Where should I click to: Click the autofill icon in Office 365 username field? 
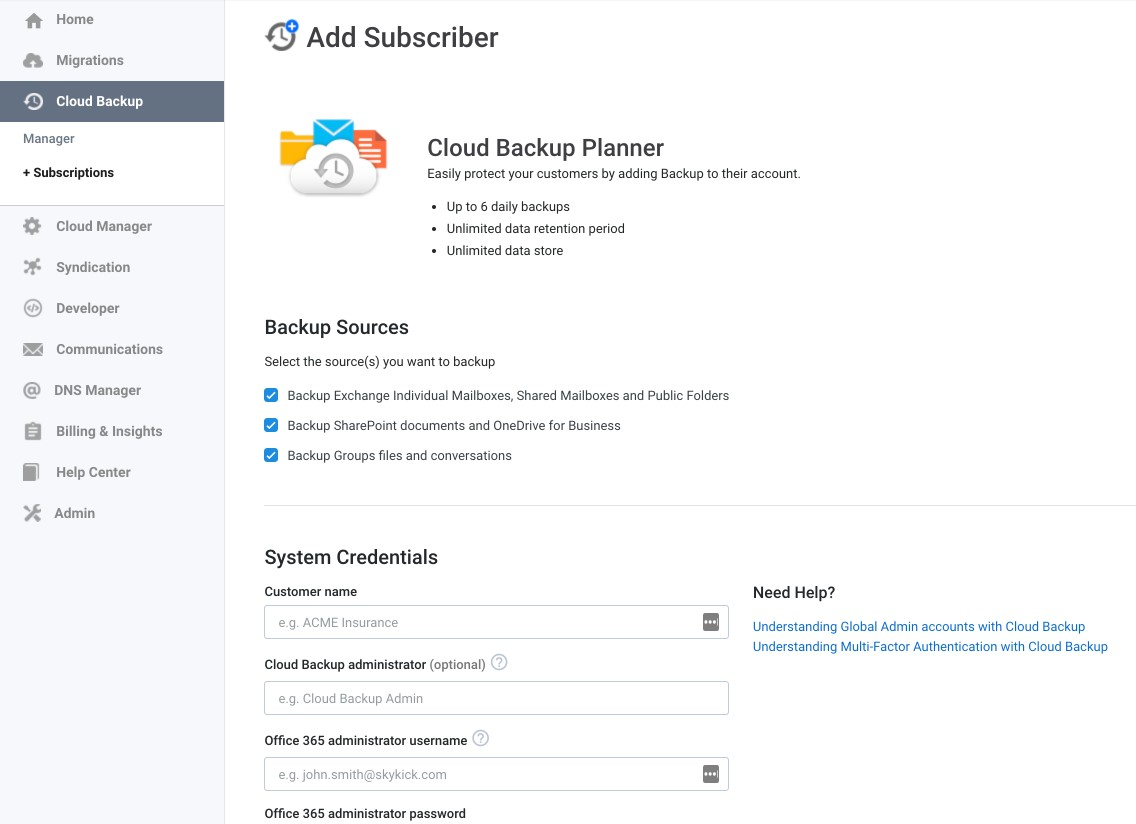click(711, 774)
